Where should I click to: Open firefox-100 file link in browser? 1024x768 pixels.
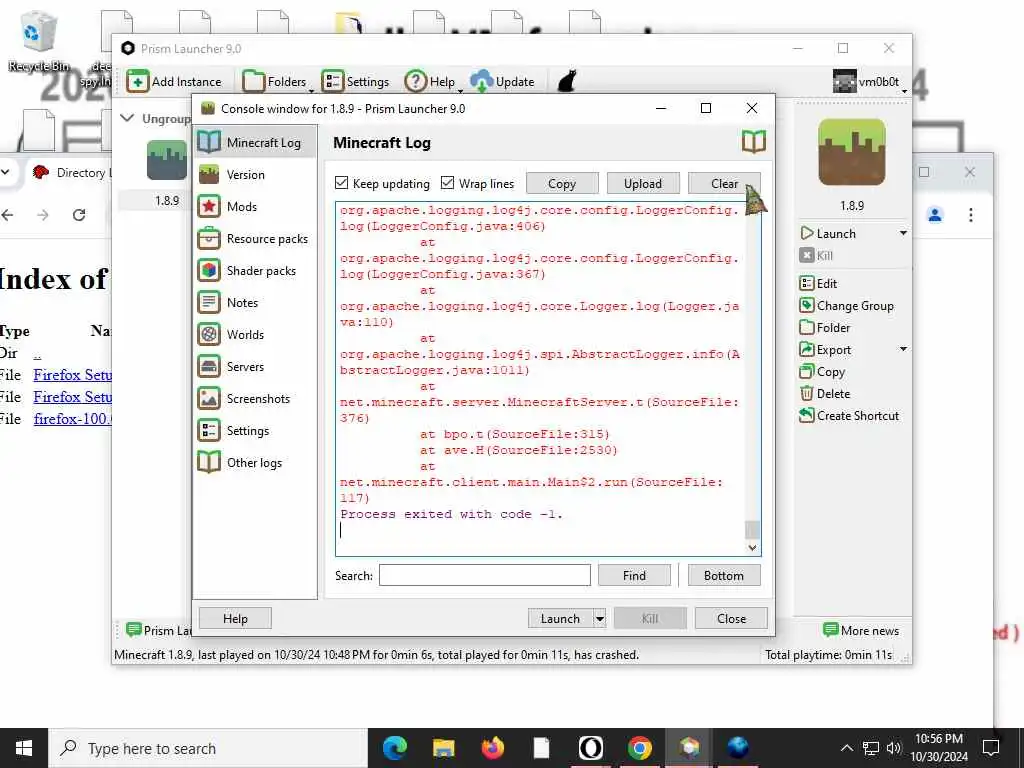72,419
